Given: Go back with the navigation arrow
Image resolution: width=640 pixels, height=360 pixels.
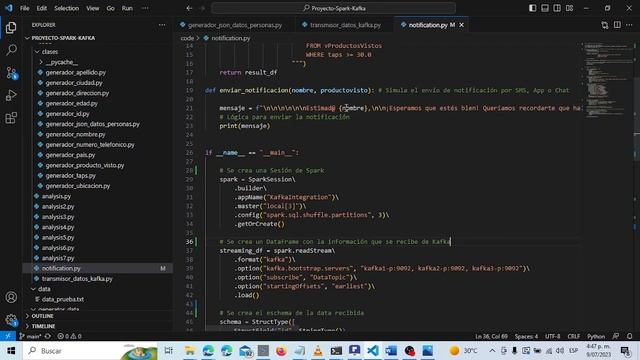Looking at the screenshot, I should coord(189,8).
